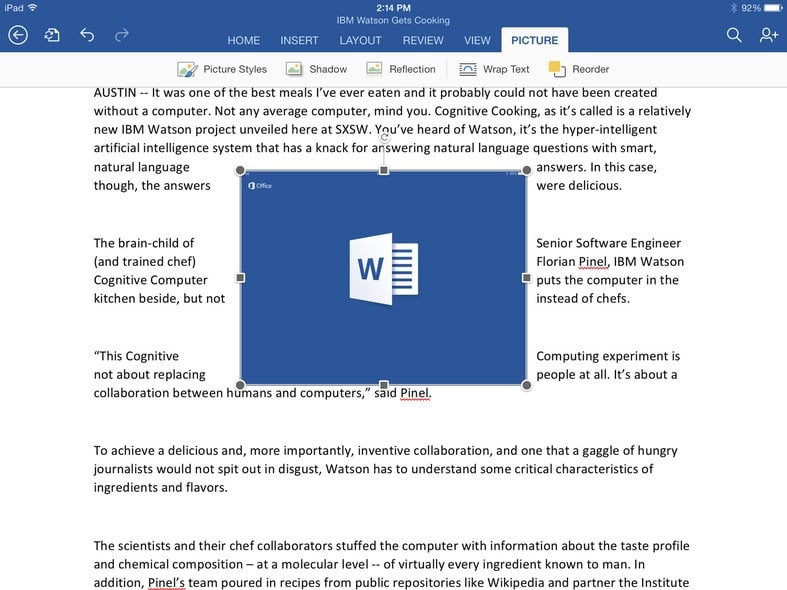
Task: Tap the text 'instead of chefs.'
Action: coord(583,299)
